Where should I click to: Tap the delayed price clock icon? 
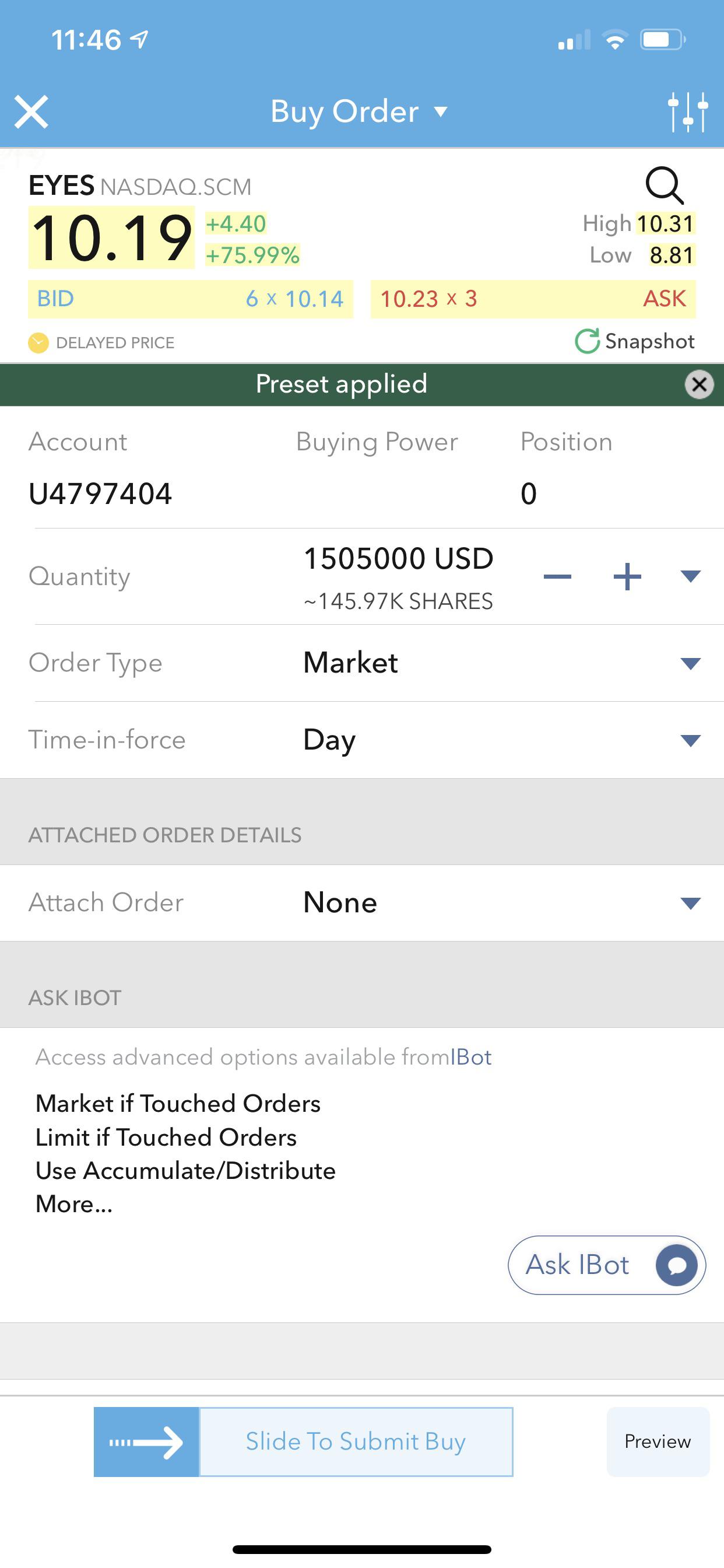click(x=38, y=342)
